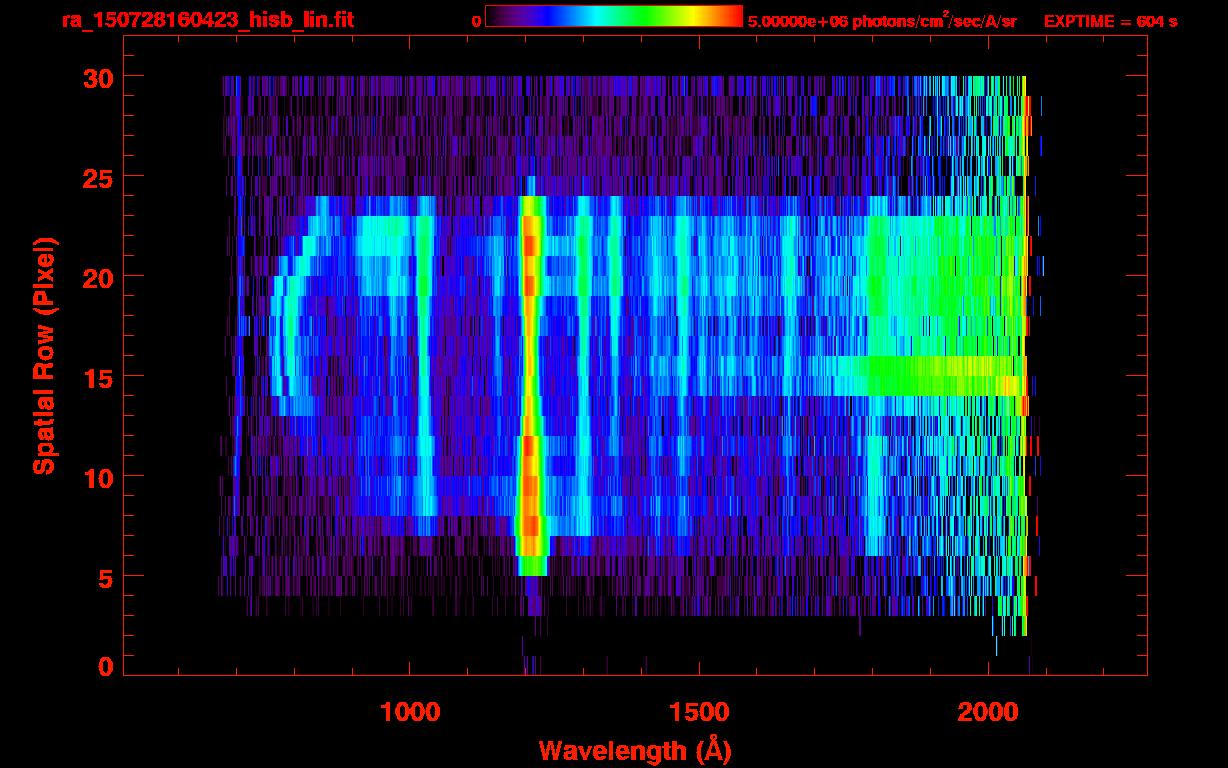The height and width of the screenshot is (768, 1228).
Task: Click the file name ra_150728160423_hisb_lin.fit
Action: 207,19
